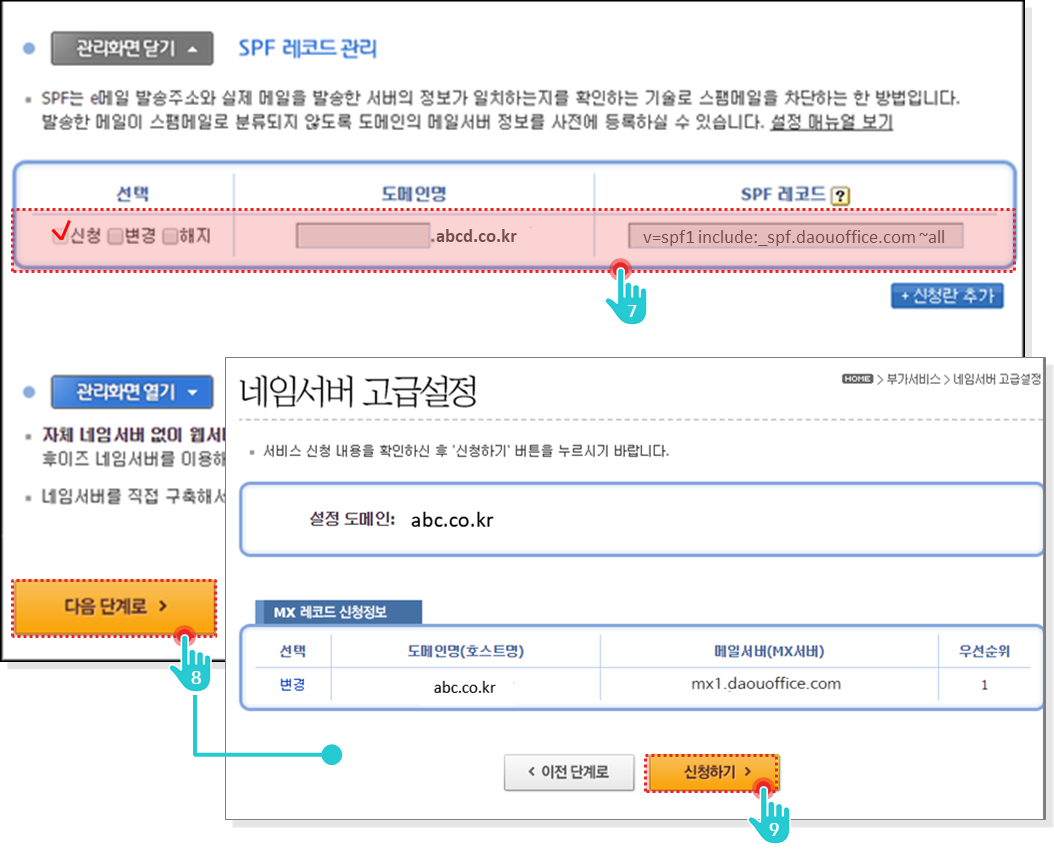Screen dimensions: 1054x851
Task: Click the 다음 단계로 button
Action: click(x=115, y=606)
